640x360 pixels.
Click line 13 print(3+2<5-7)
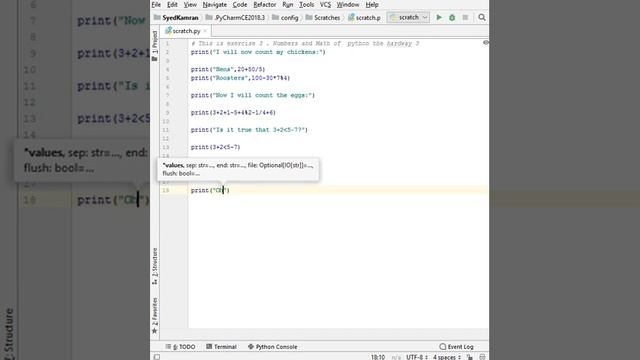coord(216,147)
